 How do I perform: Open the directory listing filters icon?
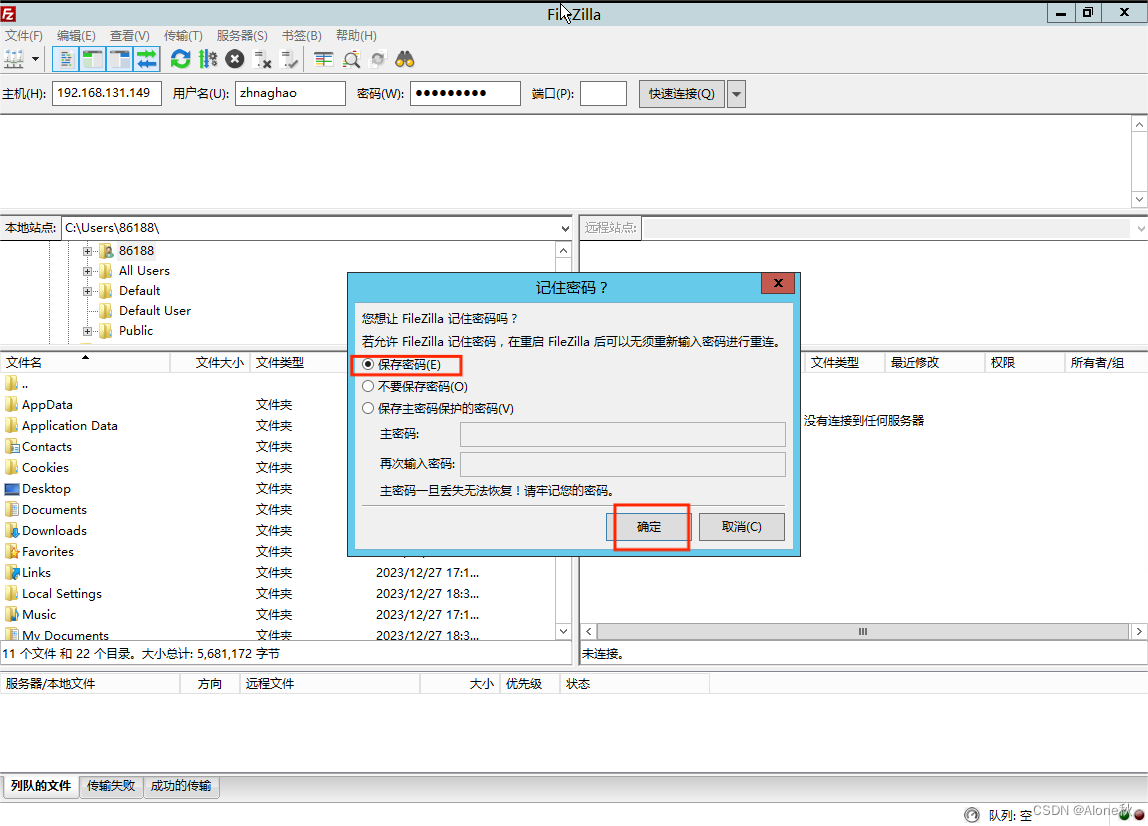pyautogui.click(x=323, y=59)
